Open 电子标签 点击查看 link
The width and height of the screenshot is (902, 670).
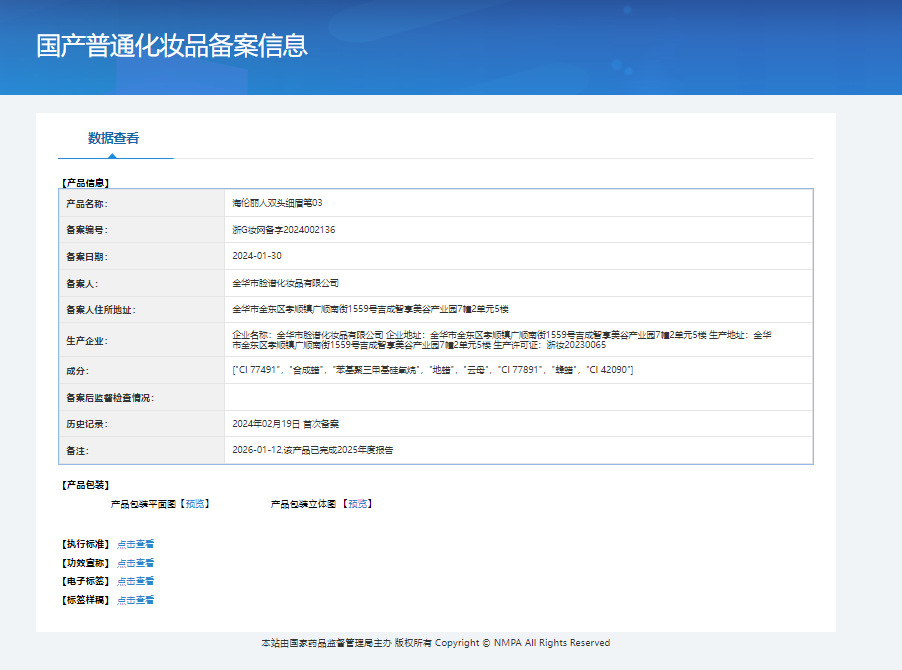[x=136, y=581]
